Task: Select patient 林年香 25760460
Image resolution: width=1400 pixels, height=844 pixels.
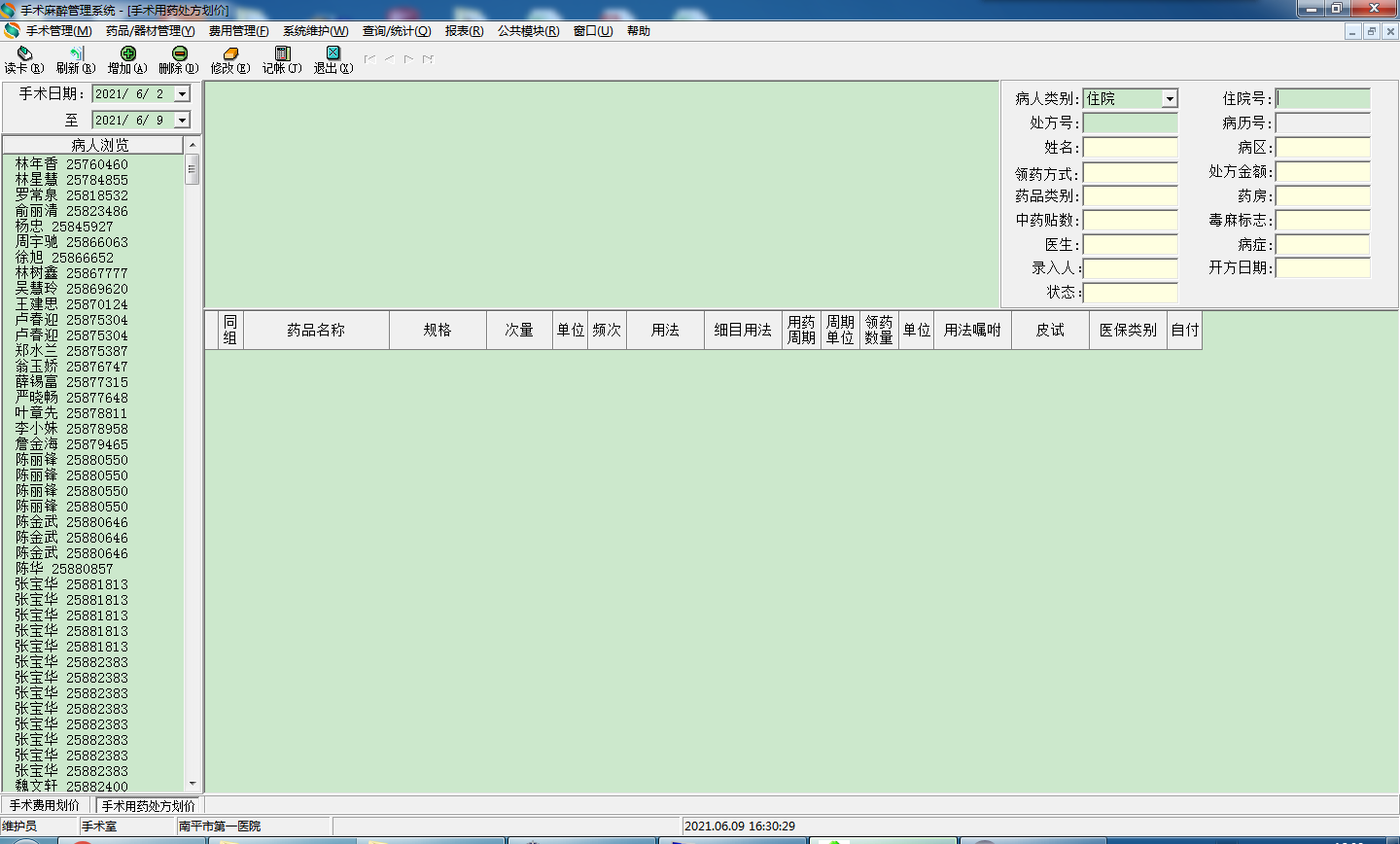Action: tap(71, 164)
